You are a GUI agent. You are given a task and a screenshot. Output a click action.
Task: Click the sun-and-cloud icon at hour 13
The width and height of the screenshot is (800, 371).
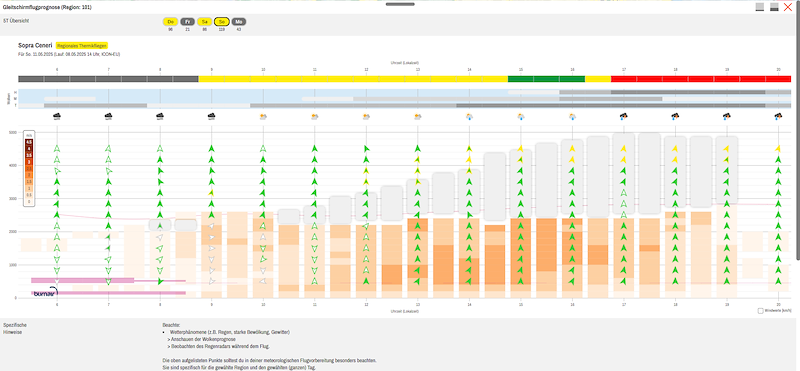pyautogui.click(x=418, y=116)
